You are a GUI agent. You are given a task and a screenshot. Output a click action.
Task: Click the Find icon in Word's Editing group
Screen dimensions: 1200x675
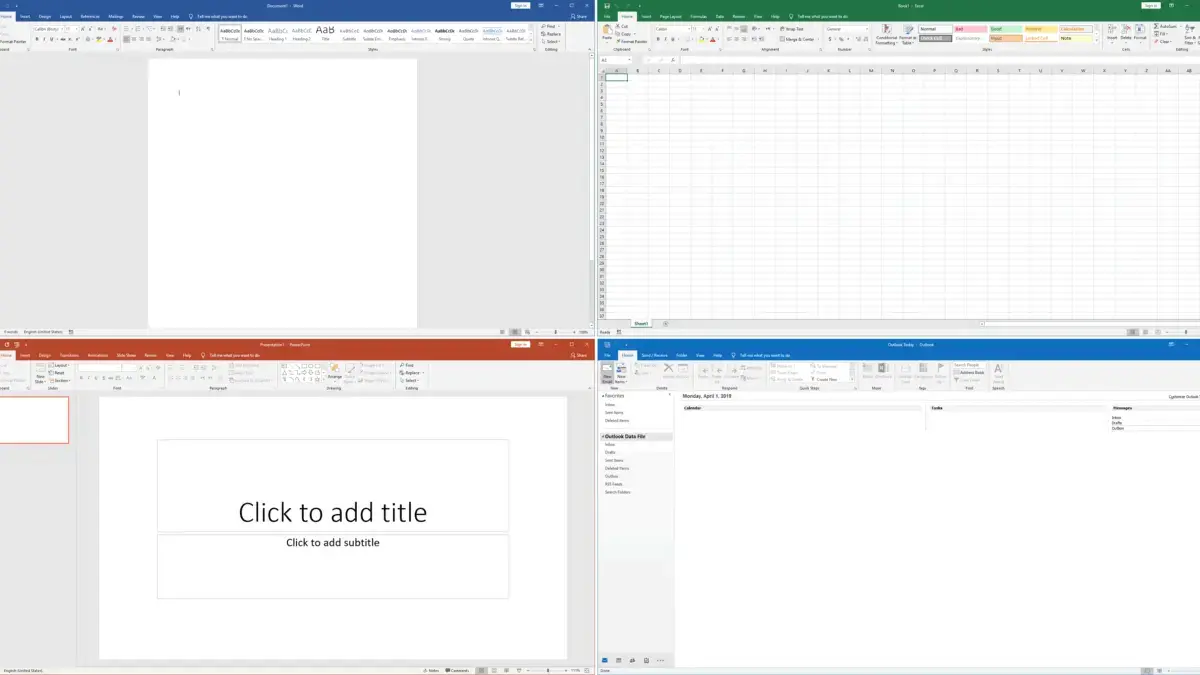549,26
